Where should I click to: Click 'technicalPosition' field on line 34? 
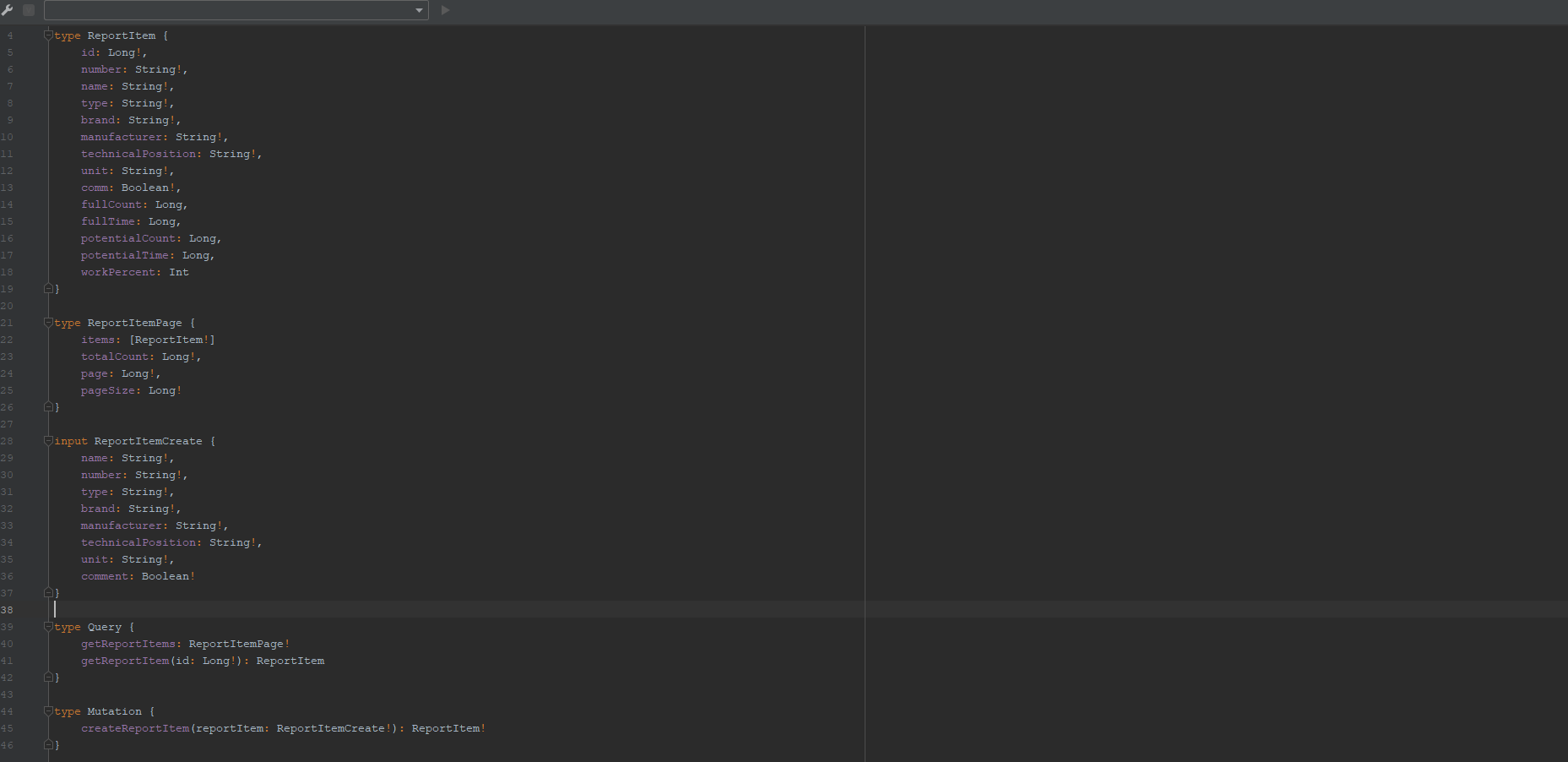(x=138, y=542)
